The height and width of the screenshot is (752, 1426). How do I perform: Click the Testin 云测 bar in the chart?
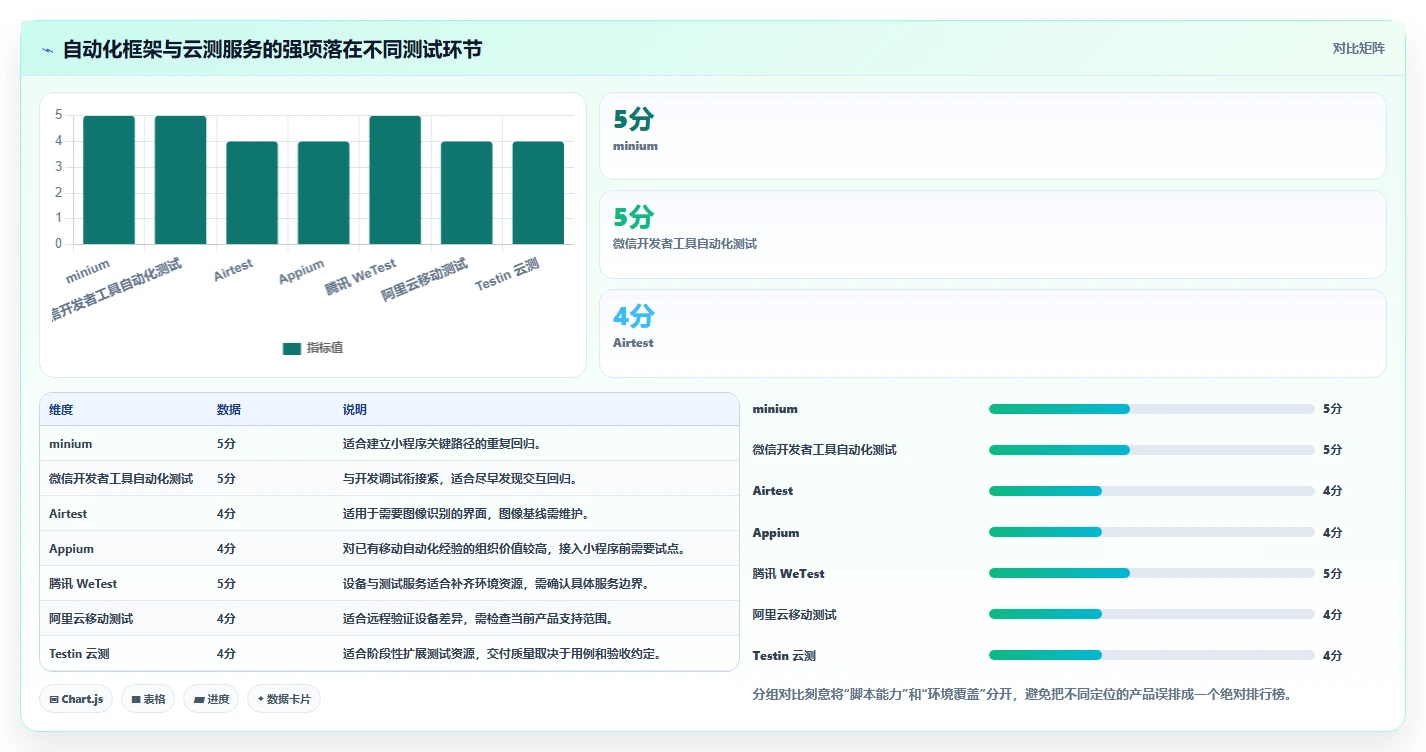[x=538, y=193]
